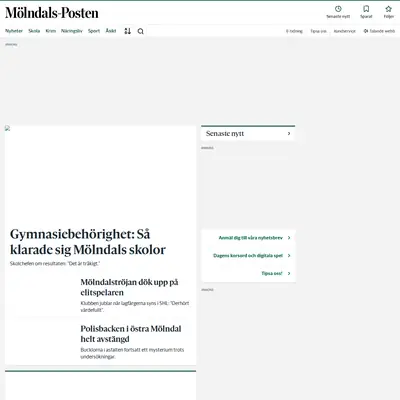Open the Krim section
This screenshot has width=400, height=400.
(x=51, y=31)
